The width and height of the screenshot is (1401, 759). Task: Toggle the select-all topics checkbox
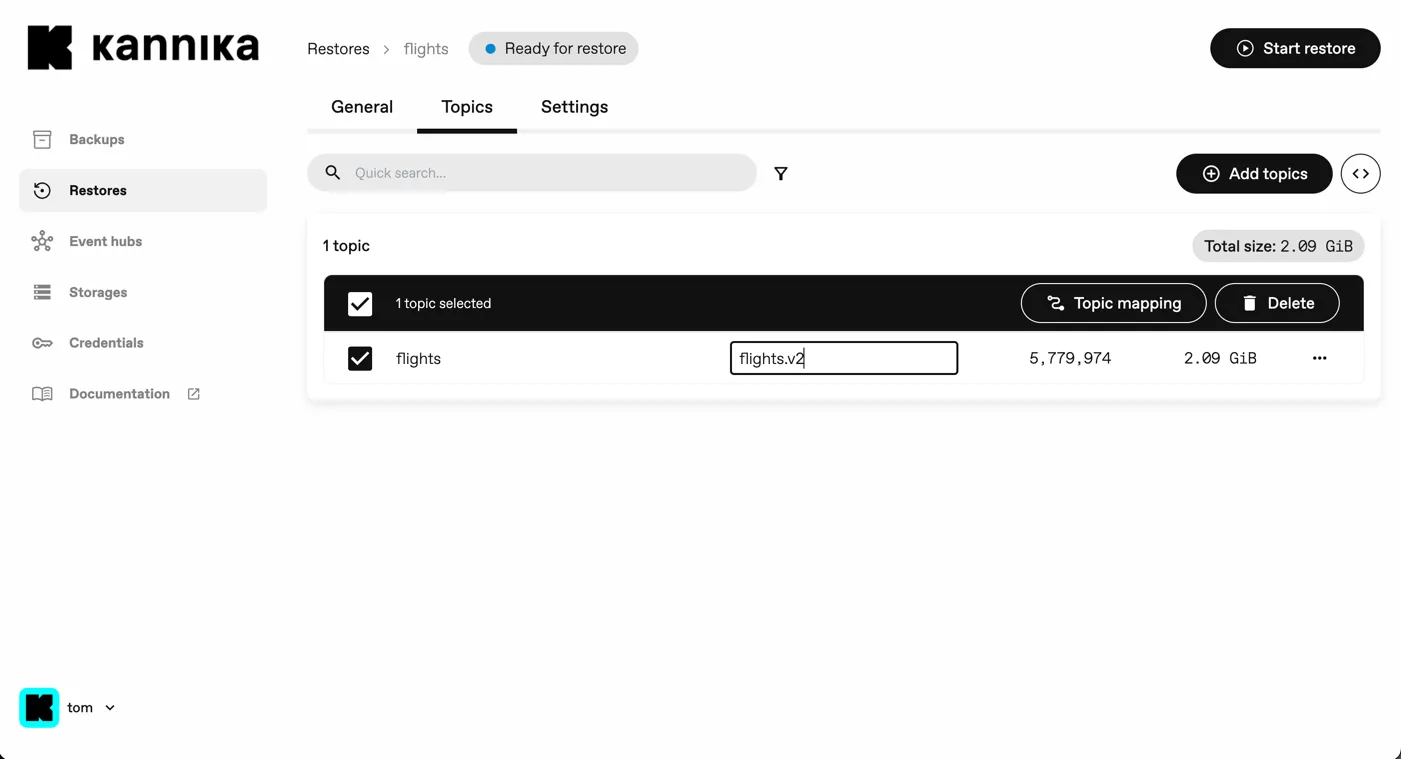coord(360,303)
